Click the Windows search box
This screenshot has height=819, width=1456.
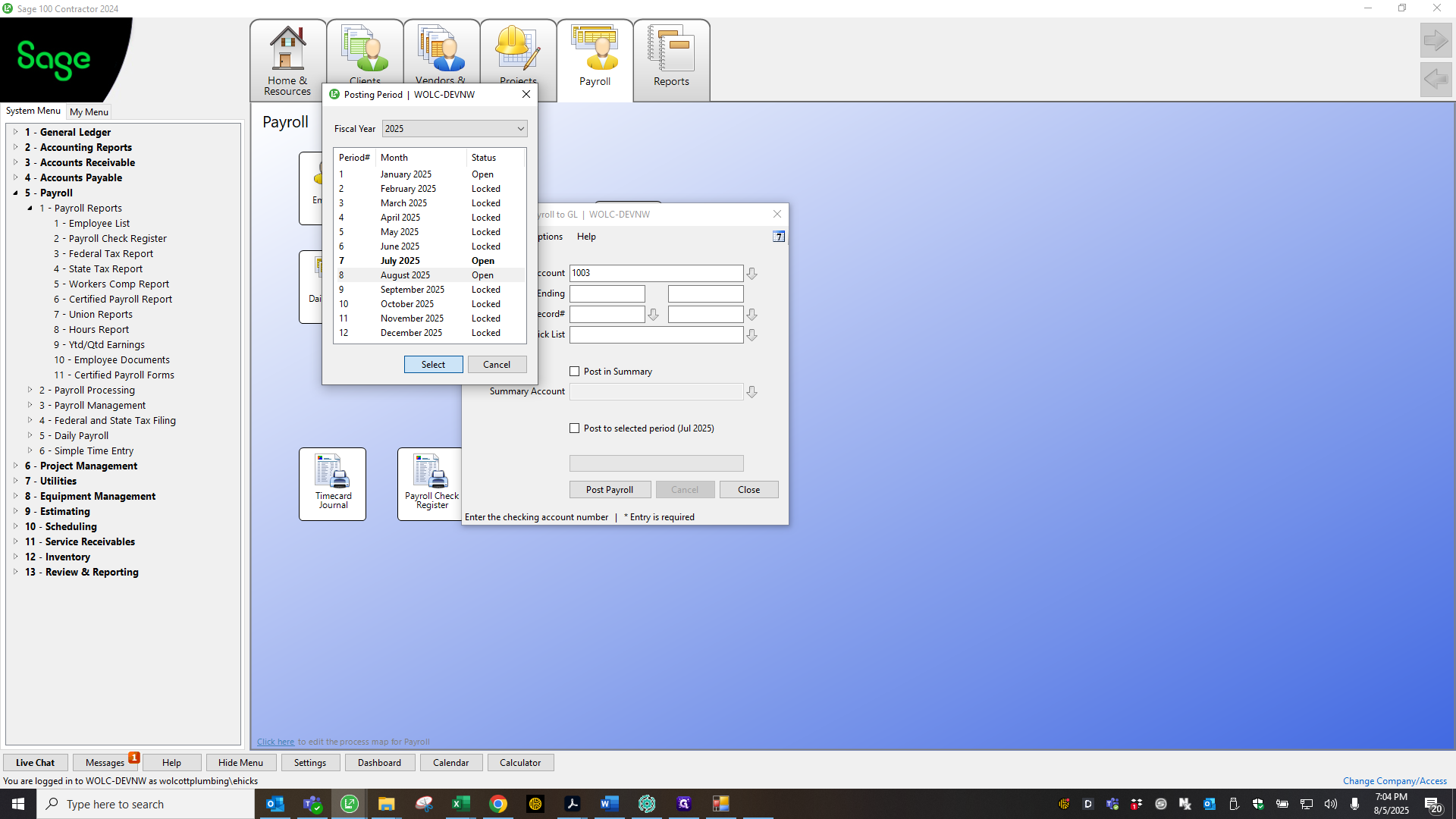point(146,804)
